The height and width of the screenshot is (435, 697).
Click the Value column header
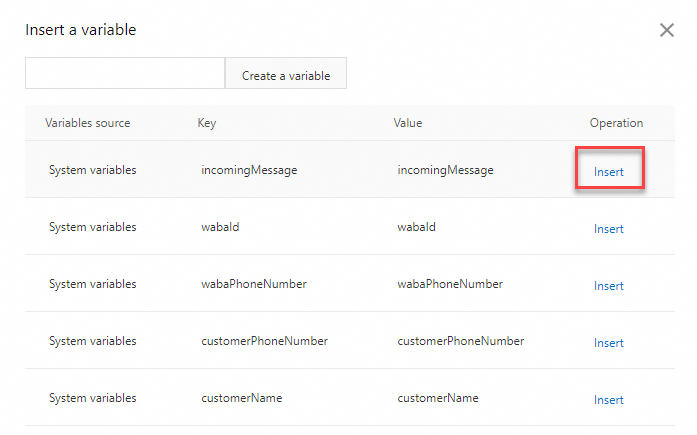click(408, 123)
